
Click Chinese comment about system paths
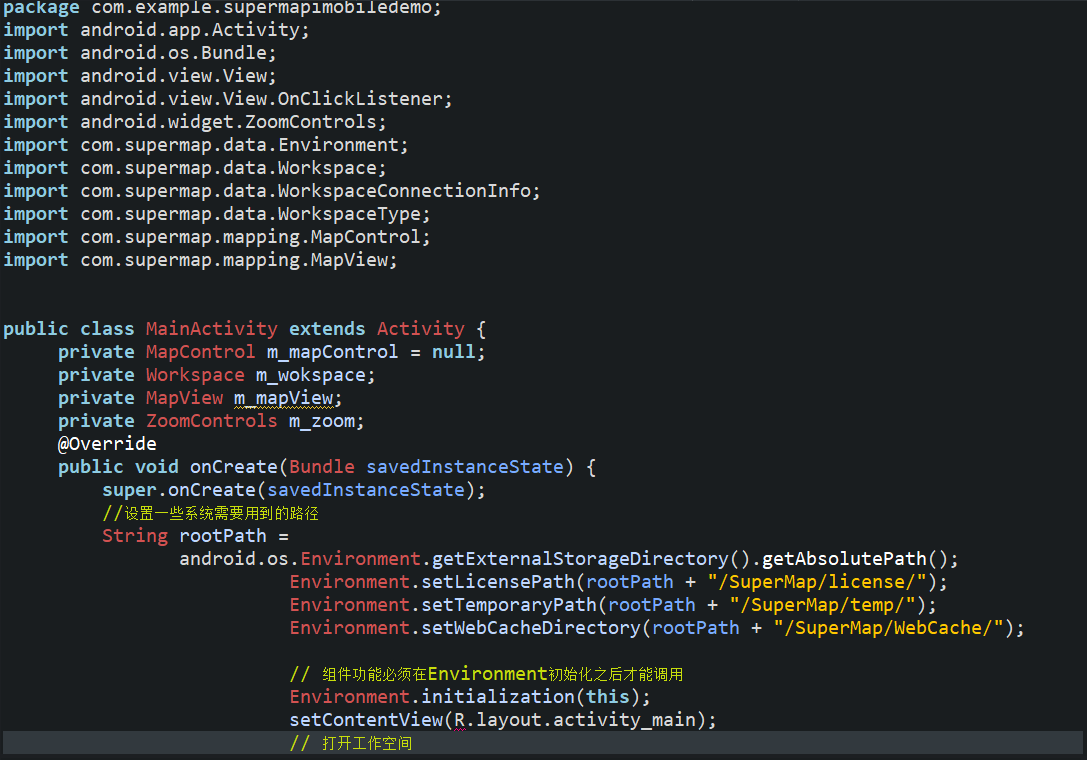210,513
